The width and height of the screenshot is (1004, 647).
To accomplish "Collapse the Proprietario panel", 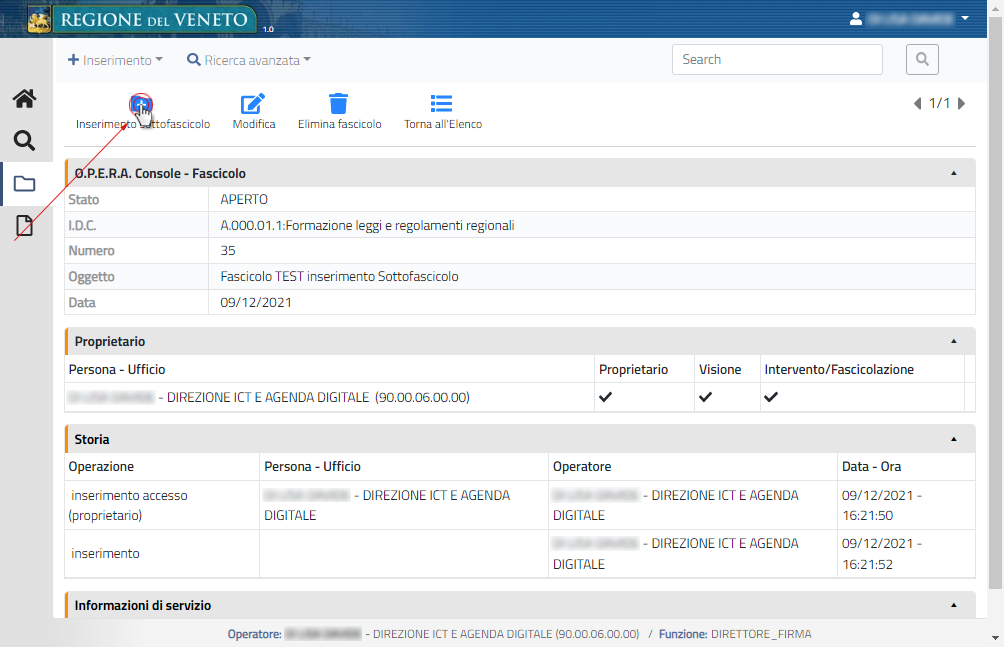I will (953, 341).
